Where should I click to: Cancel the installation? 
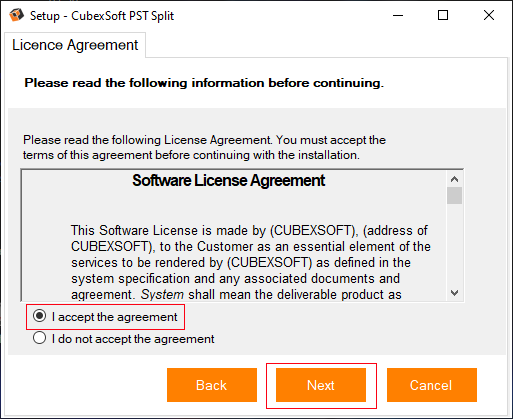(432, 385)
